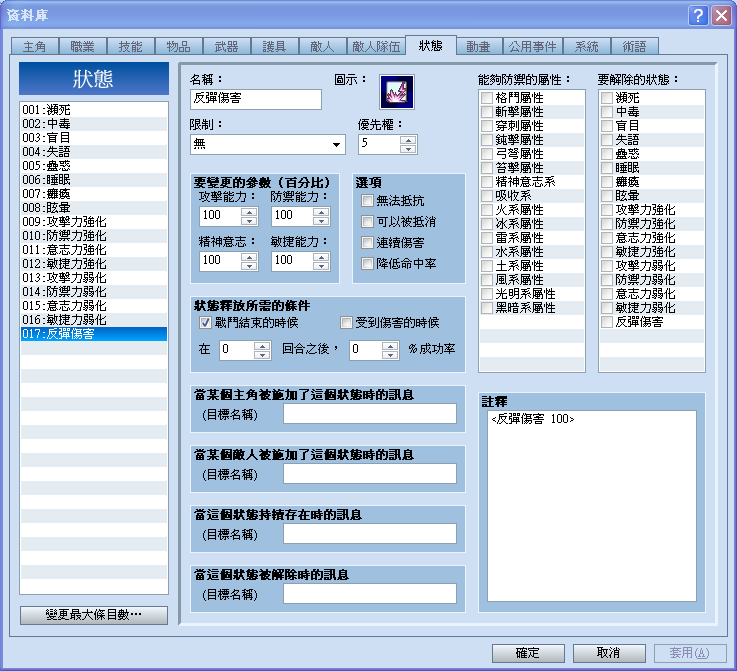Click the actor state-applied message field
This screenshot has width=737, height=671.
(x=370, y=414)
